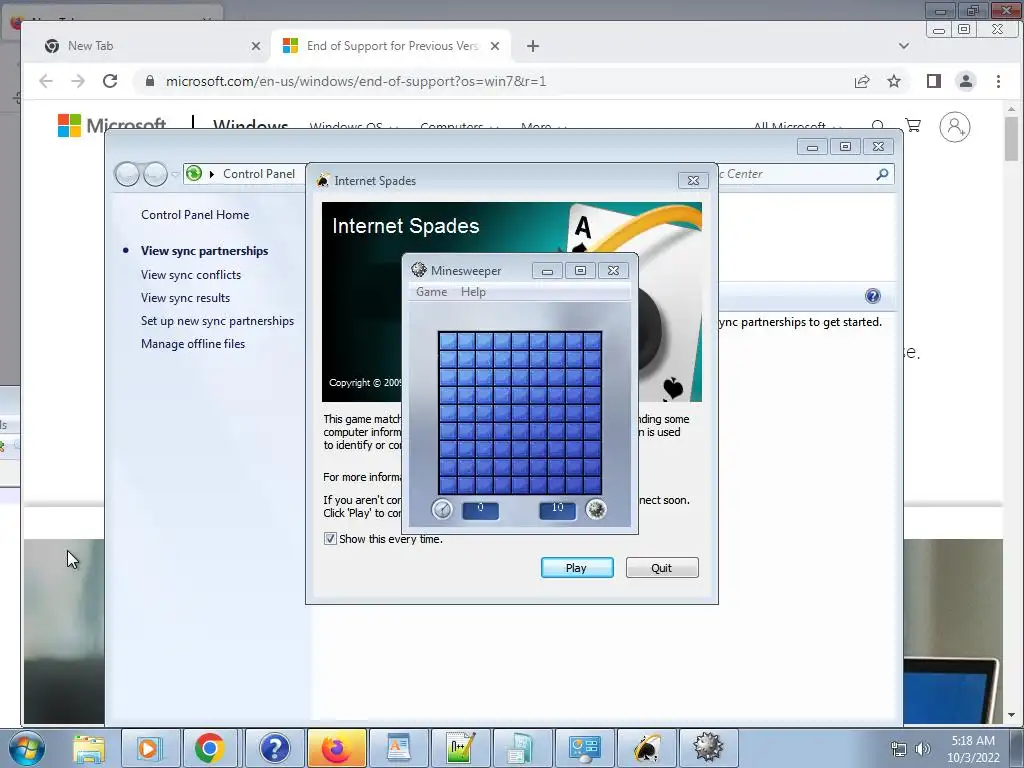Share this page icon in Chrome
The height and width of the screenshot is (768, 1024).
click(x=862, y=81)
